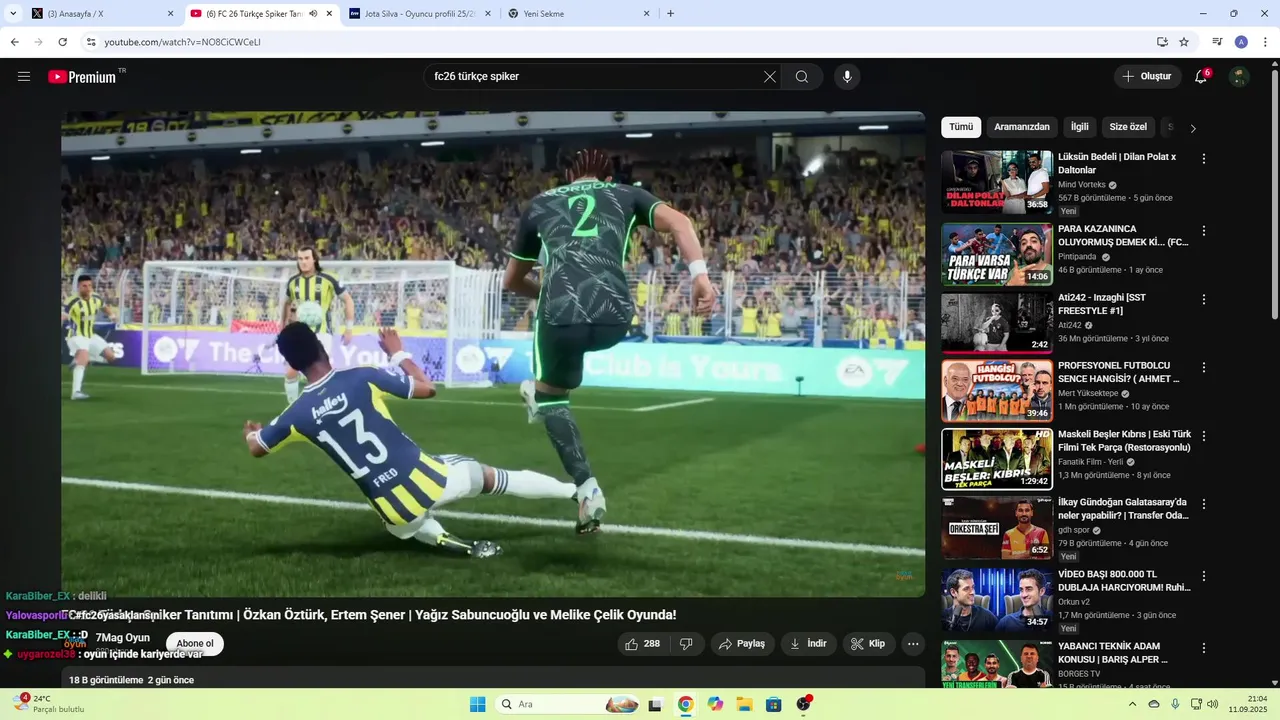This screenshot has width=1280, height=720.
Task: Click the Pintipanda channel name
Action: (x=1077, y=257)
